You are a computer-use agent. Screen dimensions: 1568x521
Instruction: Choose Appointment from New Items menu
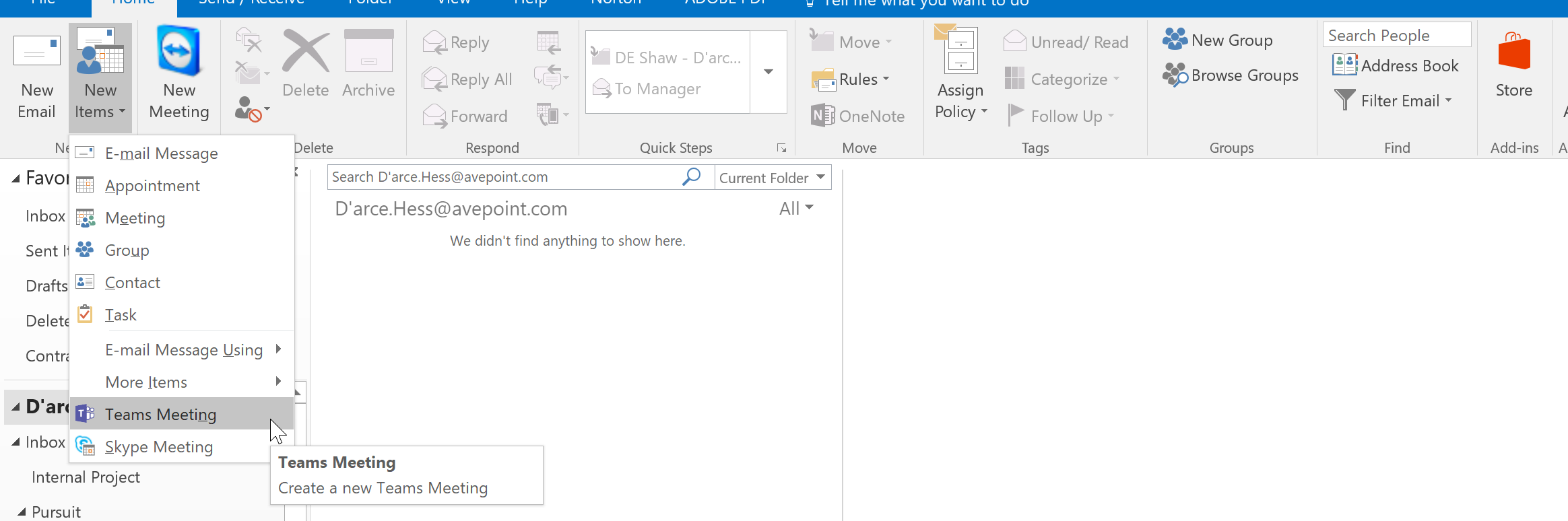click(x=182, y=186)
